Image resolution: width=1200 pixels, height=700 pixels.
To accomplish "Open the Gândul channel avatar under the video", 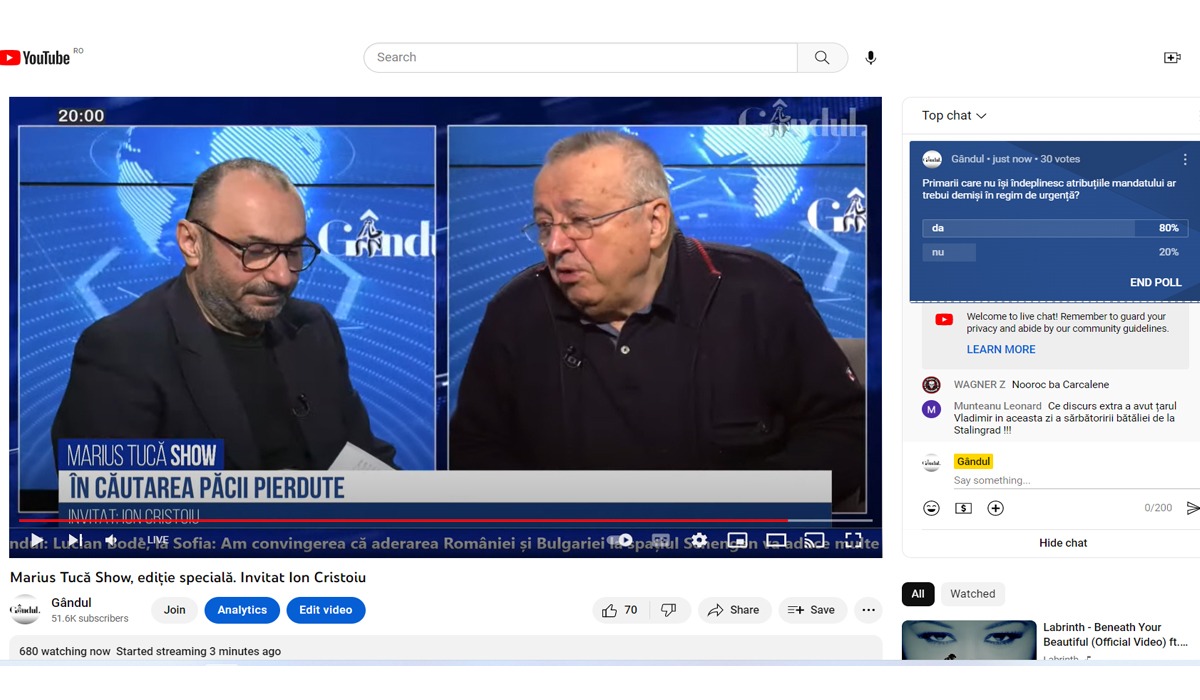I will (25, 610).
